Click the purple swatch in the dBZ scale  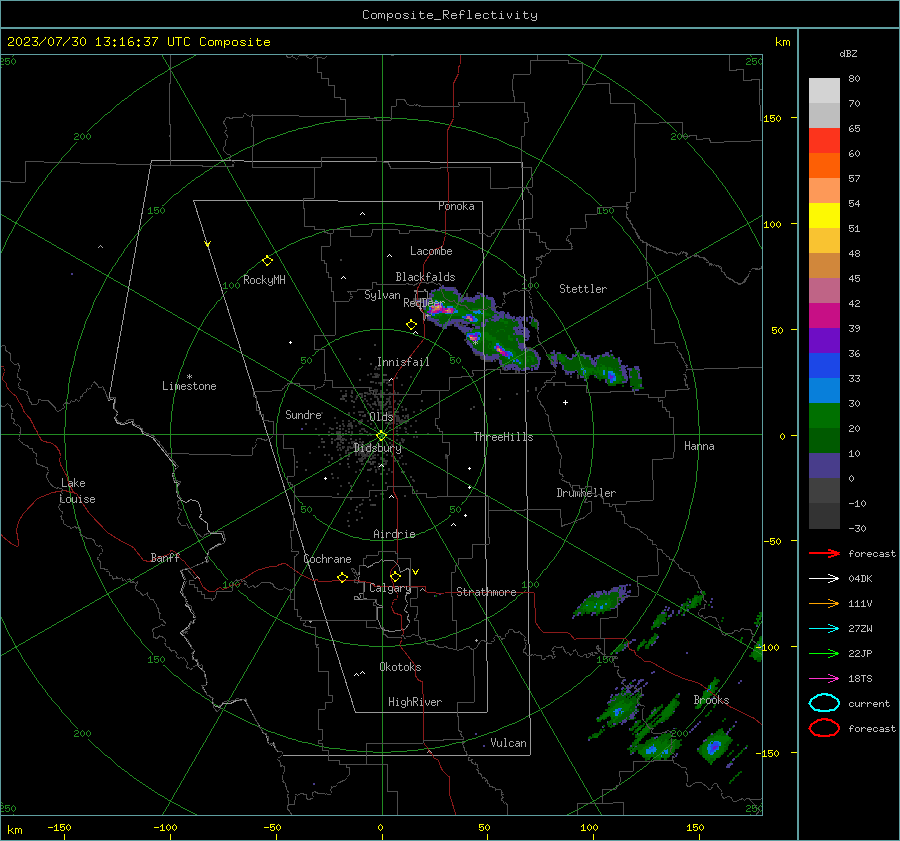(824, 340)
